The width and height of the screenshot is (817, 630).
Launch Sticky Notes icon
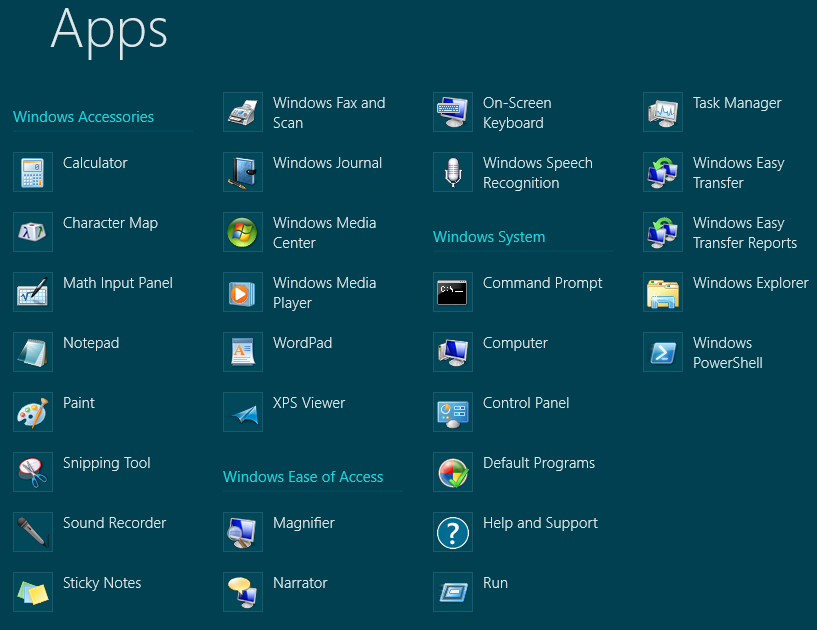pos(33,591)
